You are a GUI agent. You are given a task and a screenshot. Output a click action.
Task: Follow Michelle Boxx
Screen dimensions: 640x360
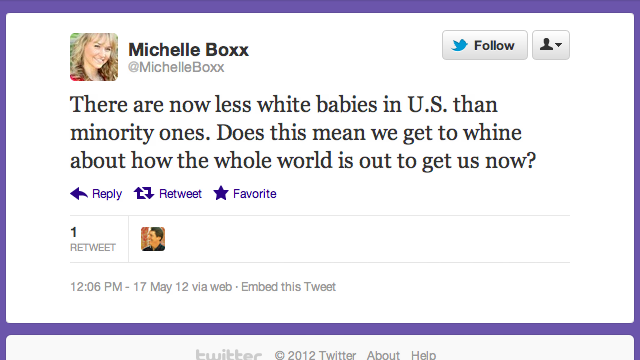point(485,45)
